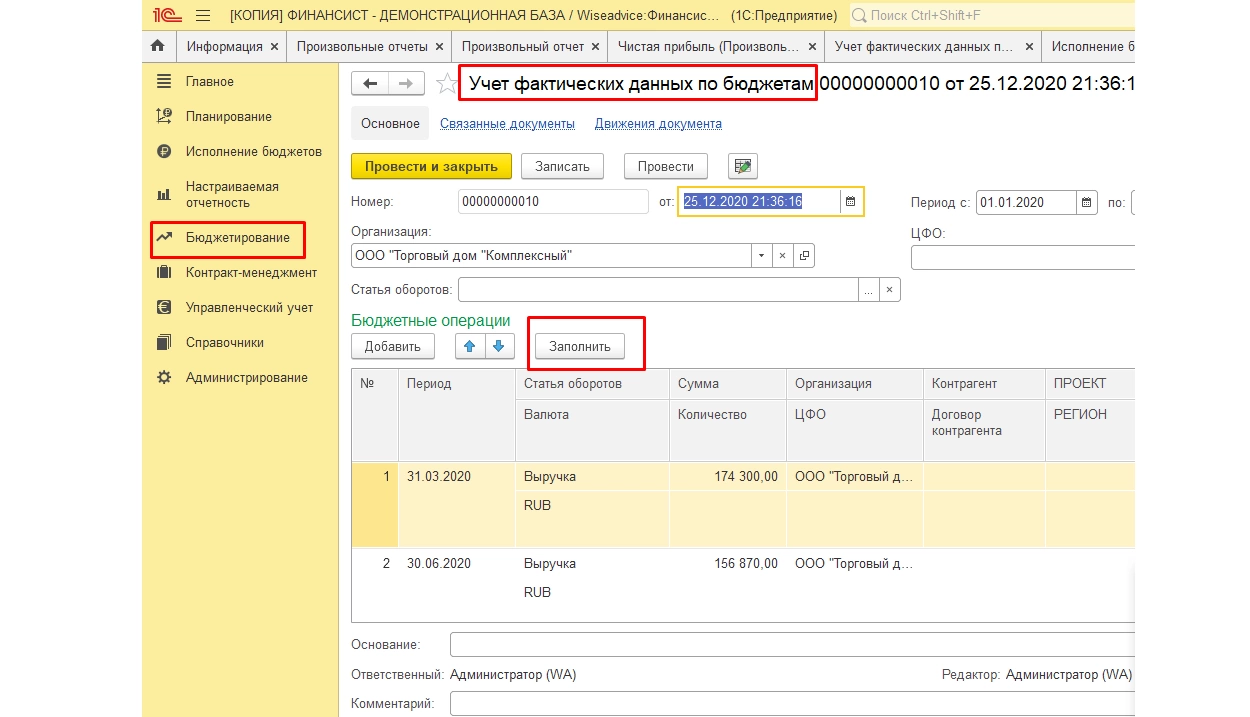The image size is (1250, 717).
Task: Move row down with blue arrow
Action: 500,346
